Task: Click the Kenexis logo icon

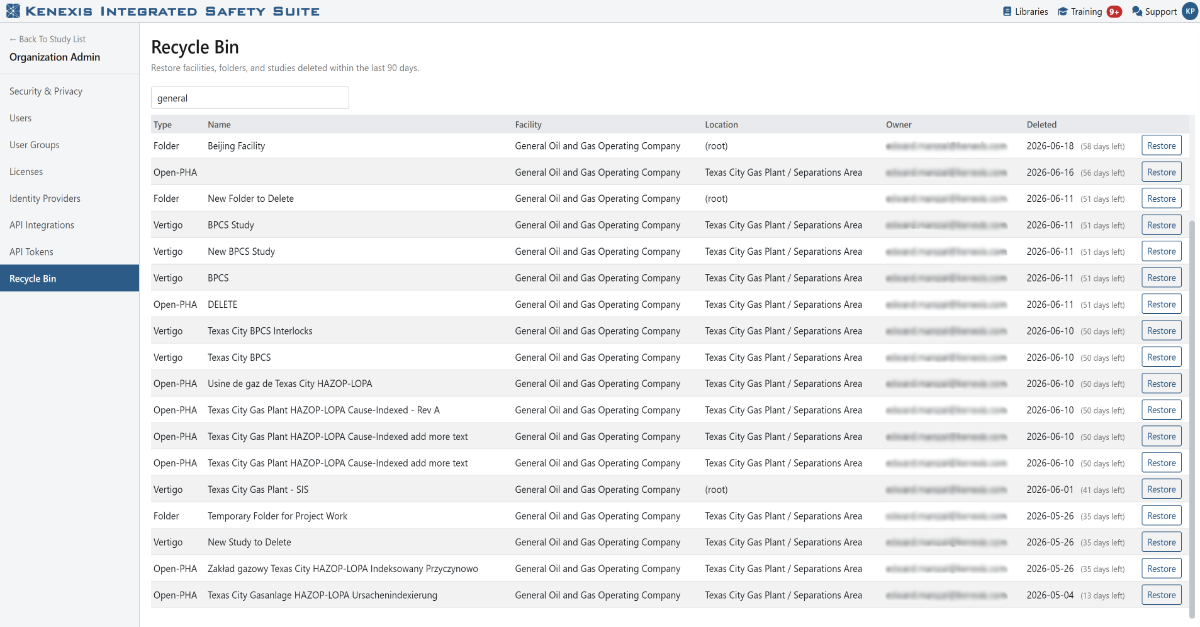Action: (12, 11)
